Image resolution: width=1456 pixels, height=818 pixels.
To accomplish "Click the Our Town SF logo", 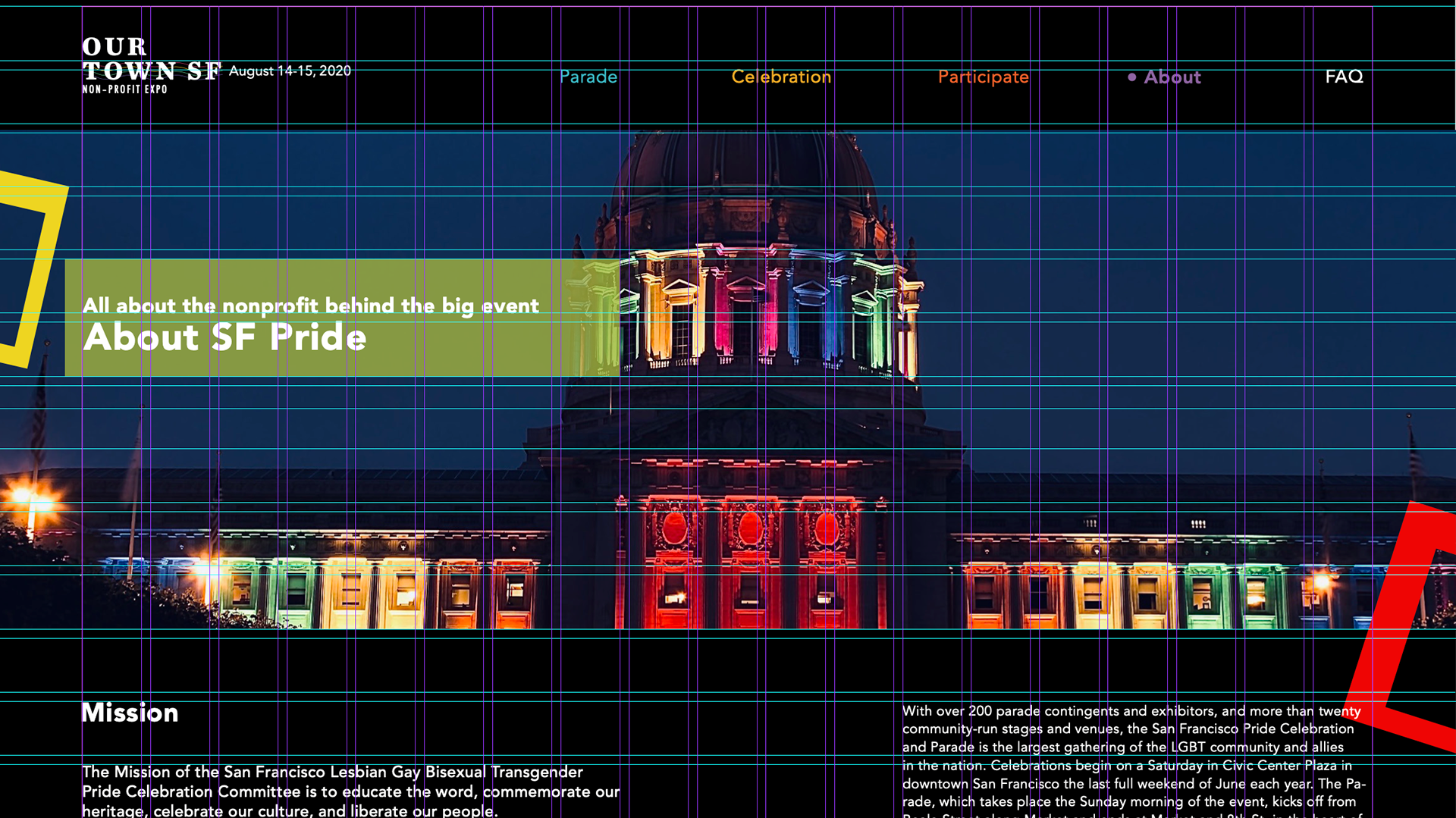I will tap(152, 65).
